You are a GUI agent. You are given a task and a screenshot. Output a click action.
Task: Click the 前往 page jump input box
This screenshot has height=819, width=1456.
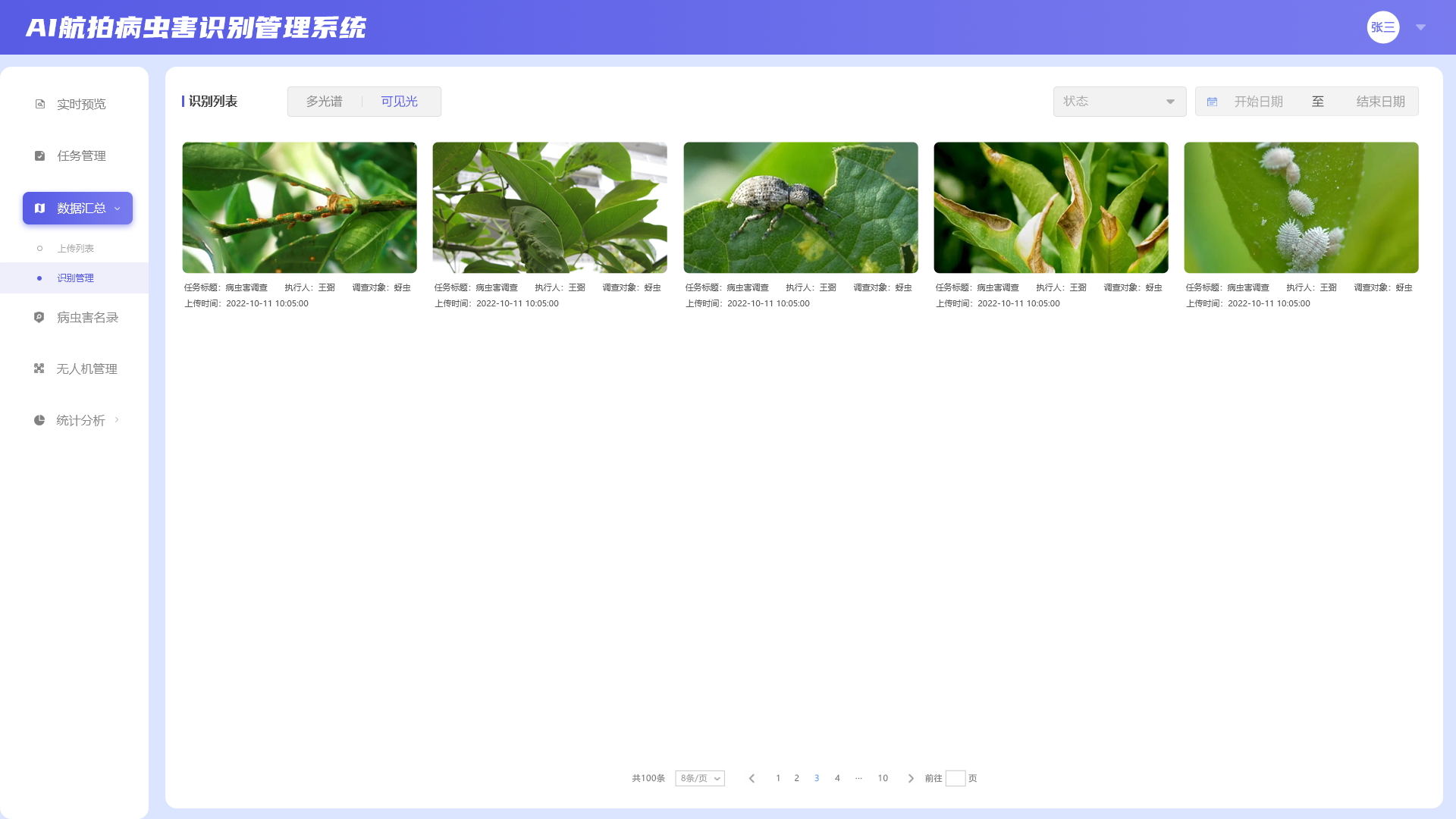(x=955, y=778)
